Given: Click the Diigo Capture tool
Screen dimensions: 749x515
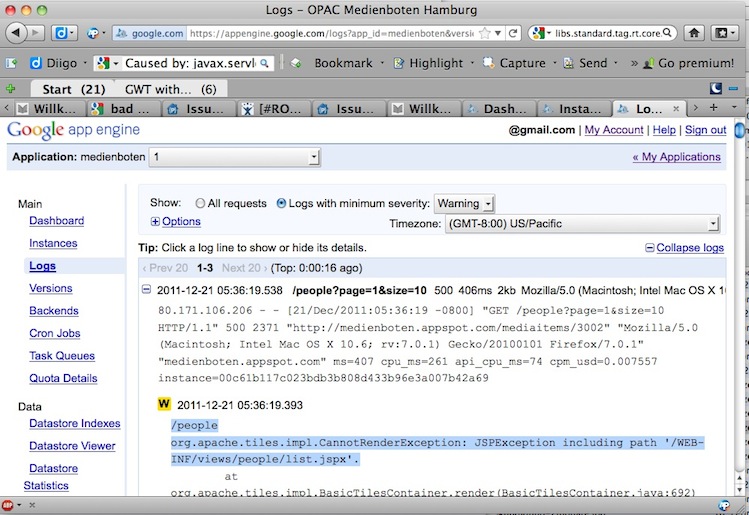Looking at the screenshot, I should pos(513,63).
